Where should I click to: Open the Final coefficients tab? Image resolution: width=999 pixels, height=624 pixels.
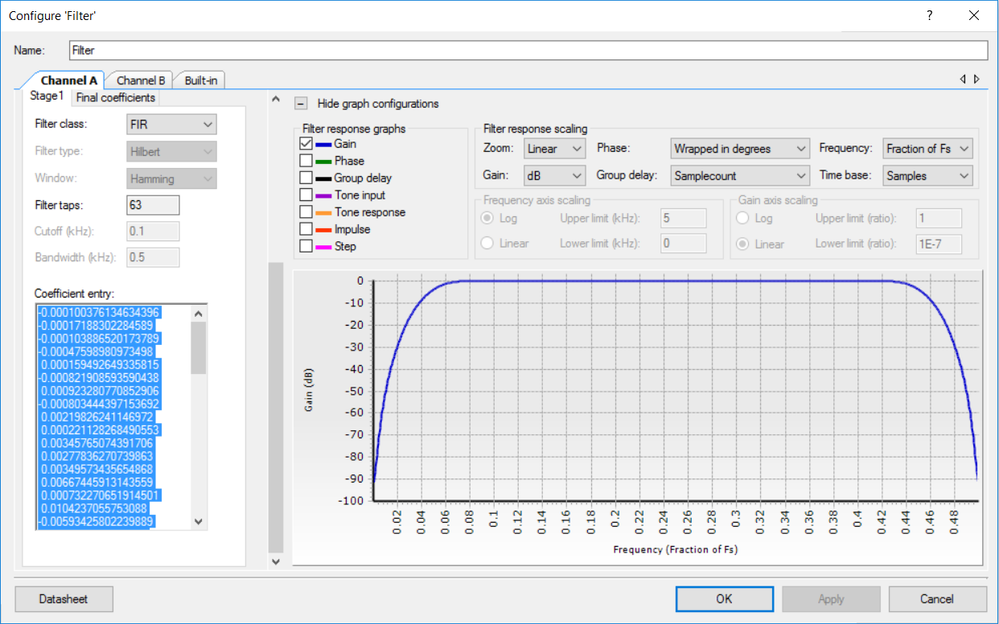tap(114, 97)
